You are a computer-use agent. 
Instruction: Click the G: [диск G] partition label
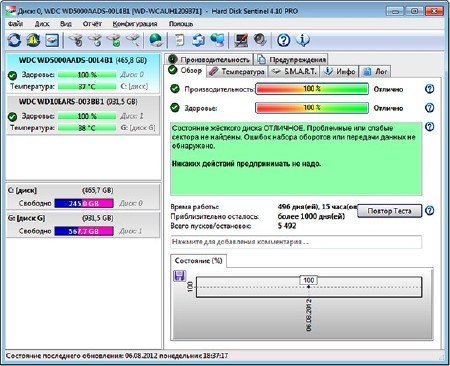(x=26, y=218)
